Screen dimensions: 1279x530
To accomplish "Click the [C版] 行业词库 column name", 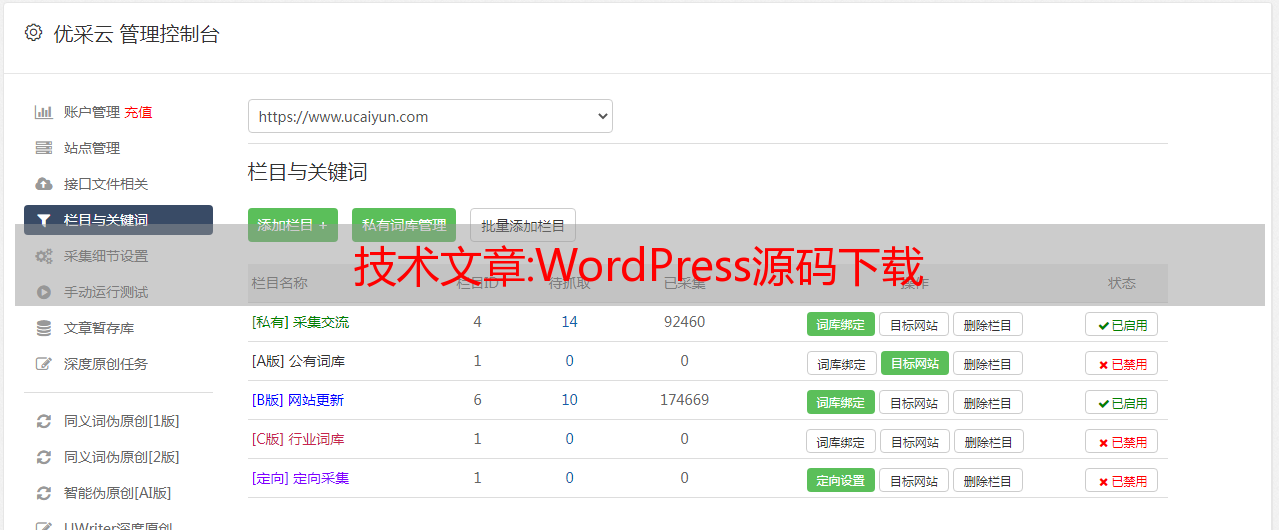I will [x=298, y=439].
